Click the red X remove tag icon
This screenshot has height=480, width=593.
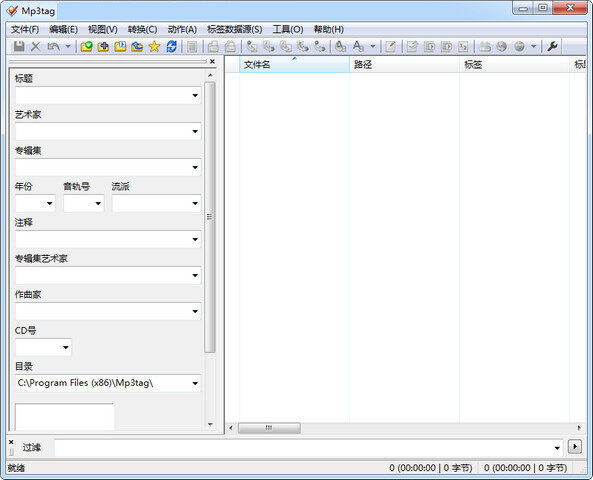pyautogui.click(x=36, y=47)
